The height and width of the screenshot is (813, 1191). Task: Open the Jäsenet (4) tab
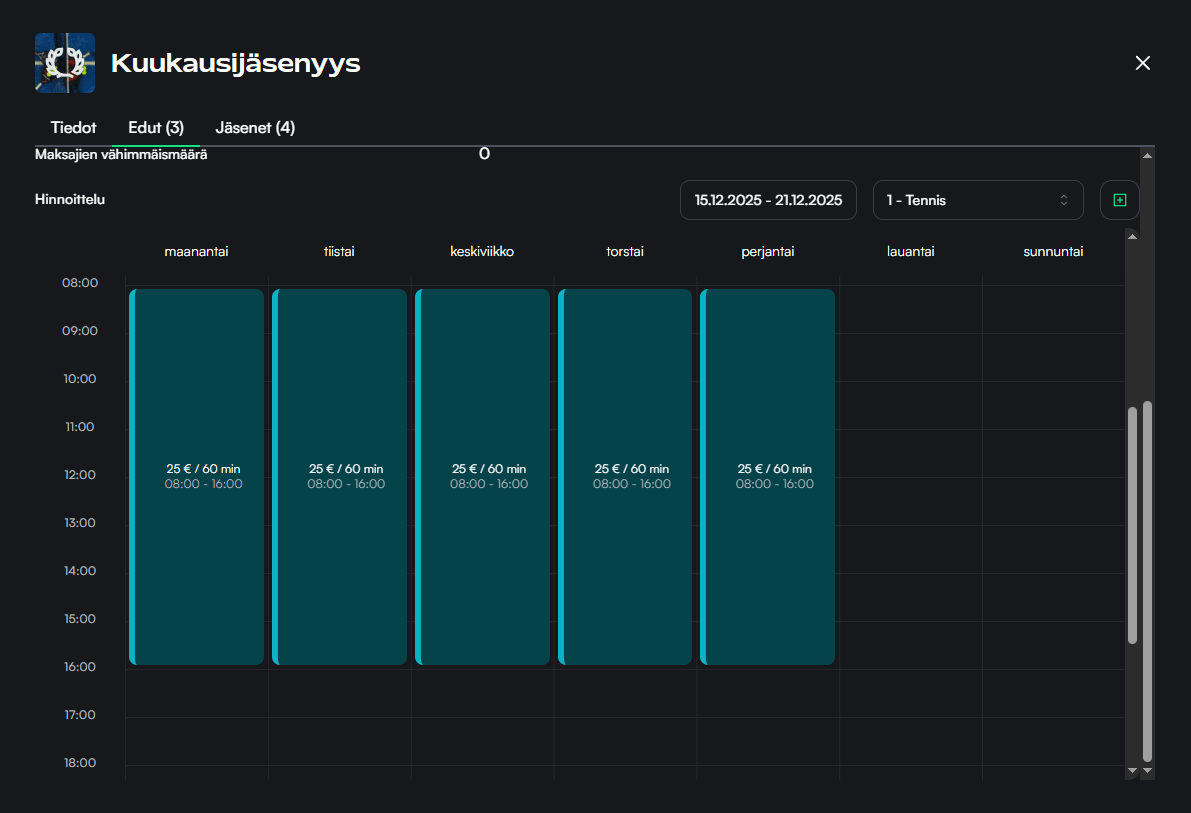(255, 128)
